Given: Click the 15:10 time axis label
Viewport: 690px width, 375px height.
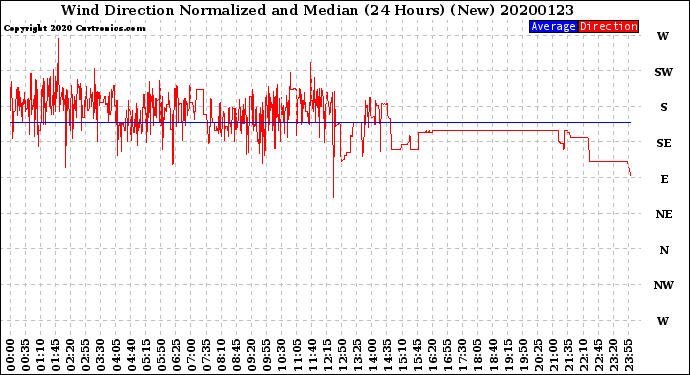Looking at the screenshot, I should 402,355.
